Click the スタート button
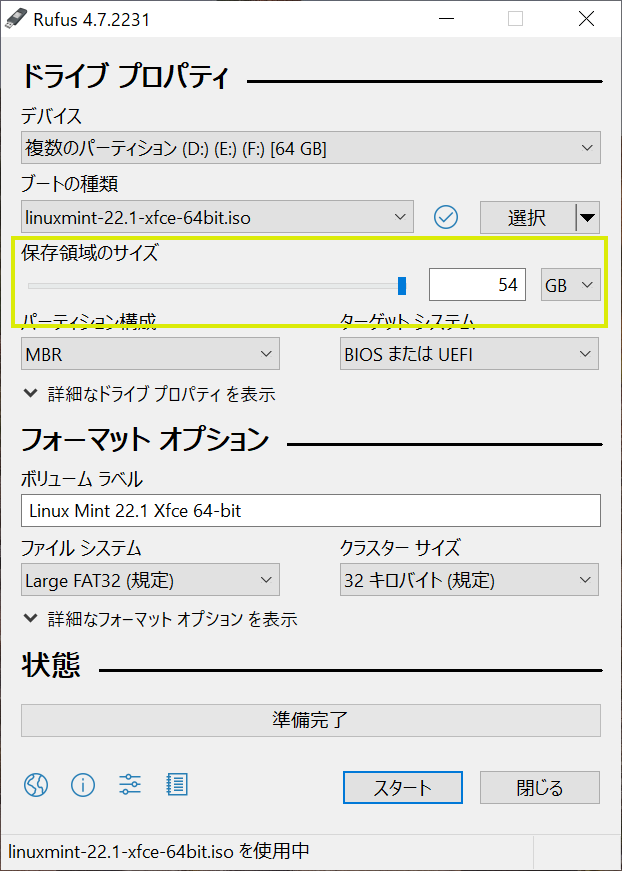 coord(403,787)
